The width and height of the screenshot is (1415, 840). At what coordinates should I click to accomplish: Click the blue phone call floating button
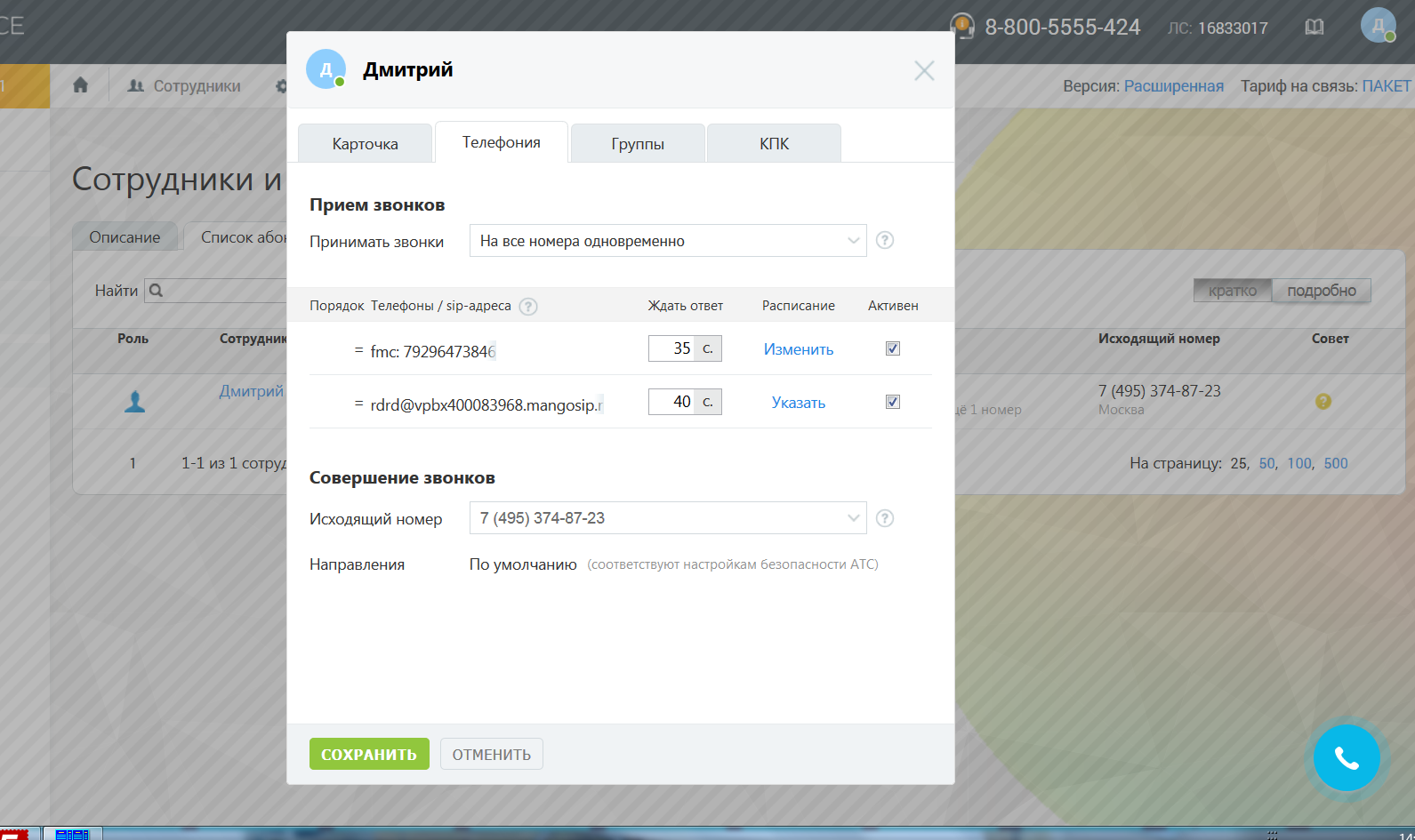[x=1347, y=758]
